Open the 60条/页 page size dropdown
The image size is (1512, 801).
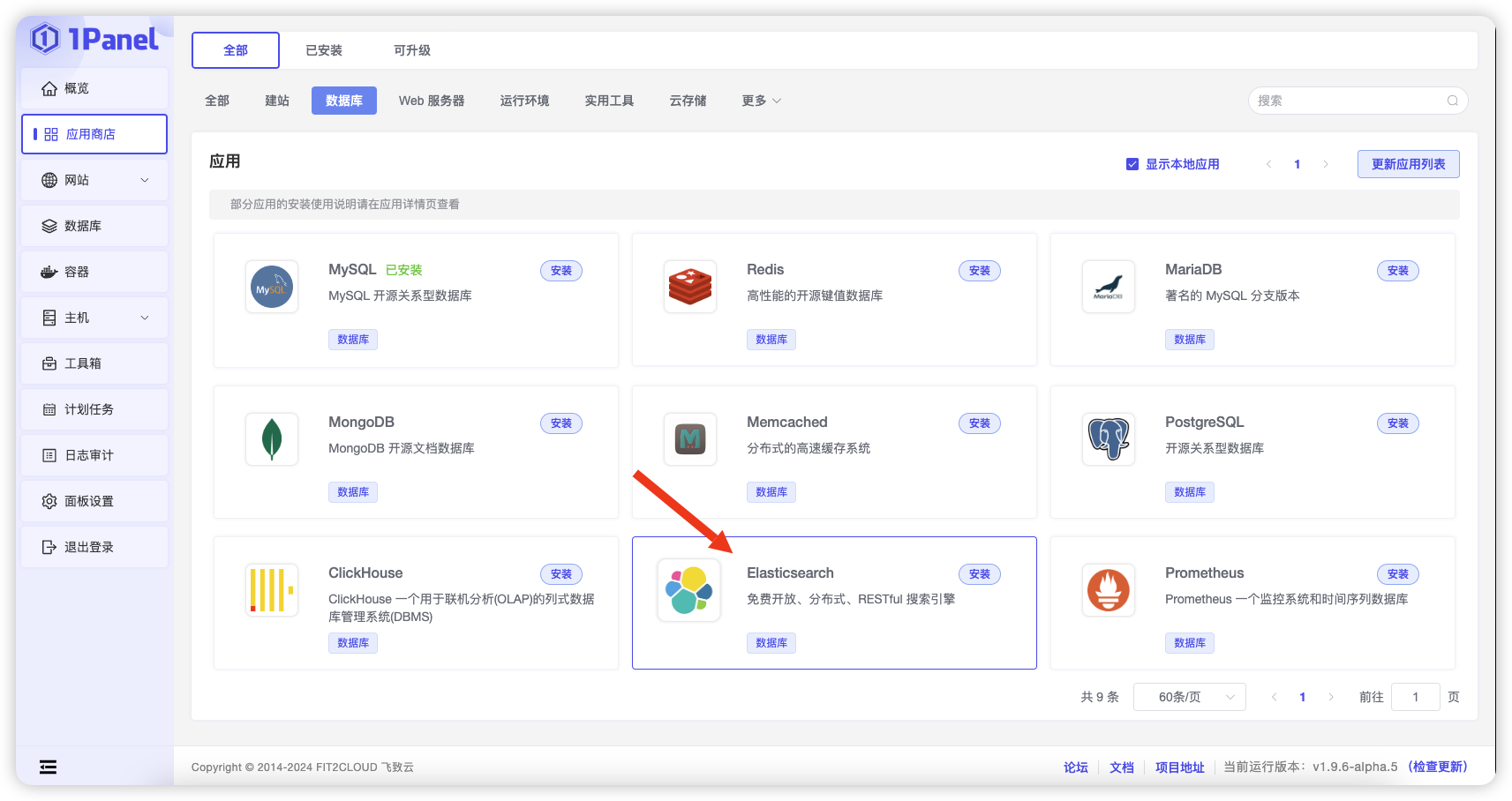click(1190, 697)
